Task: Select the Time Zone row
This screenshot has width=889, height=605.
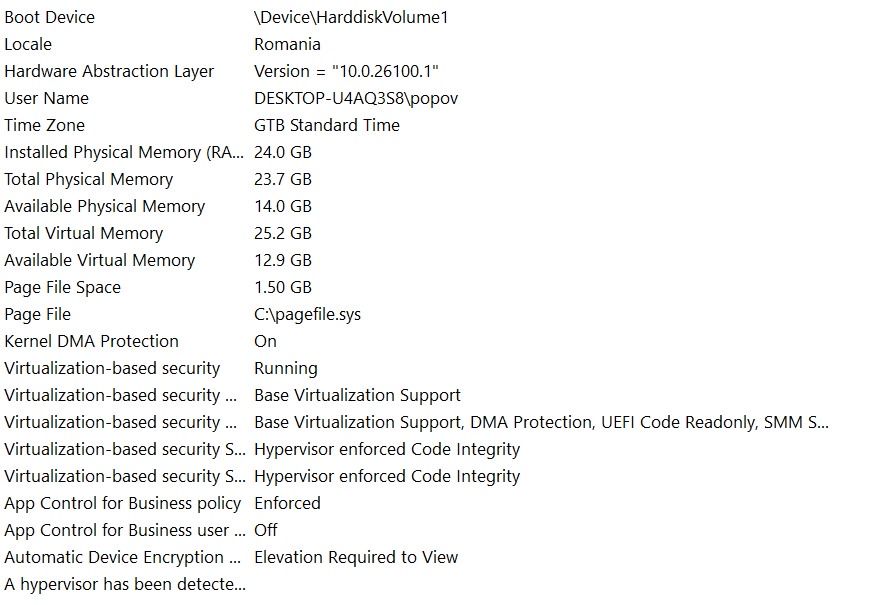Action: (x=44, y=125)
